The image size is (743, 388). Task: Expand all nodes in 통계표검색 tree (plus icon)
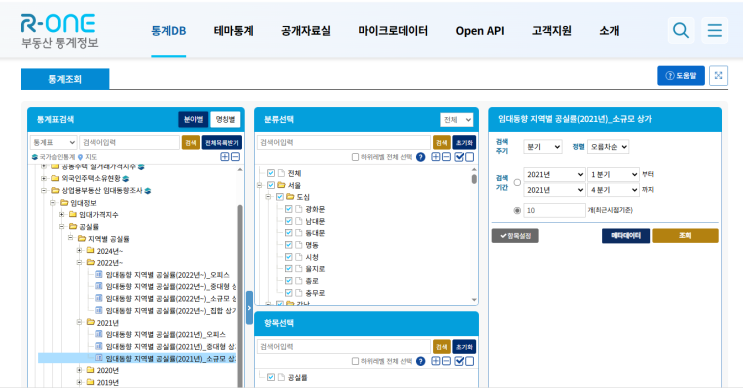pyautogui.click(x=225, y=157)
